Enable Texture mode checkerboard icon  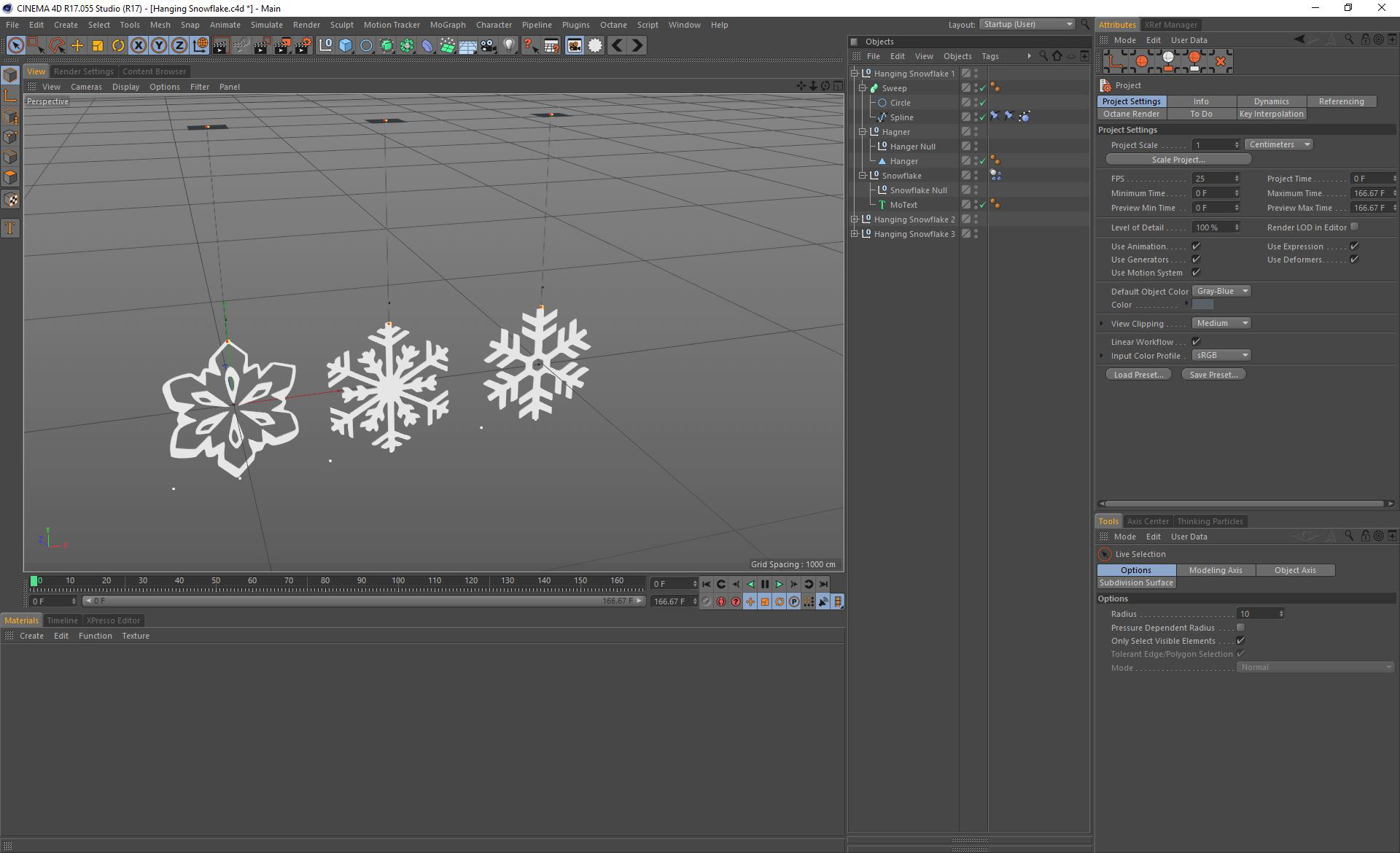(x=10, y=199)
